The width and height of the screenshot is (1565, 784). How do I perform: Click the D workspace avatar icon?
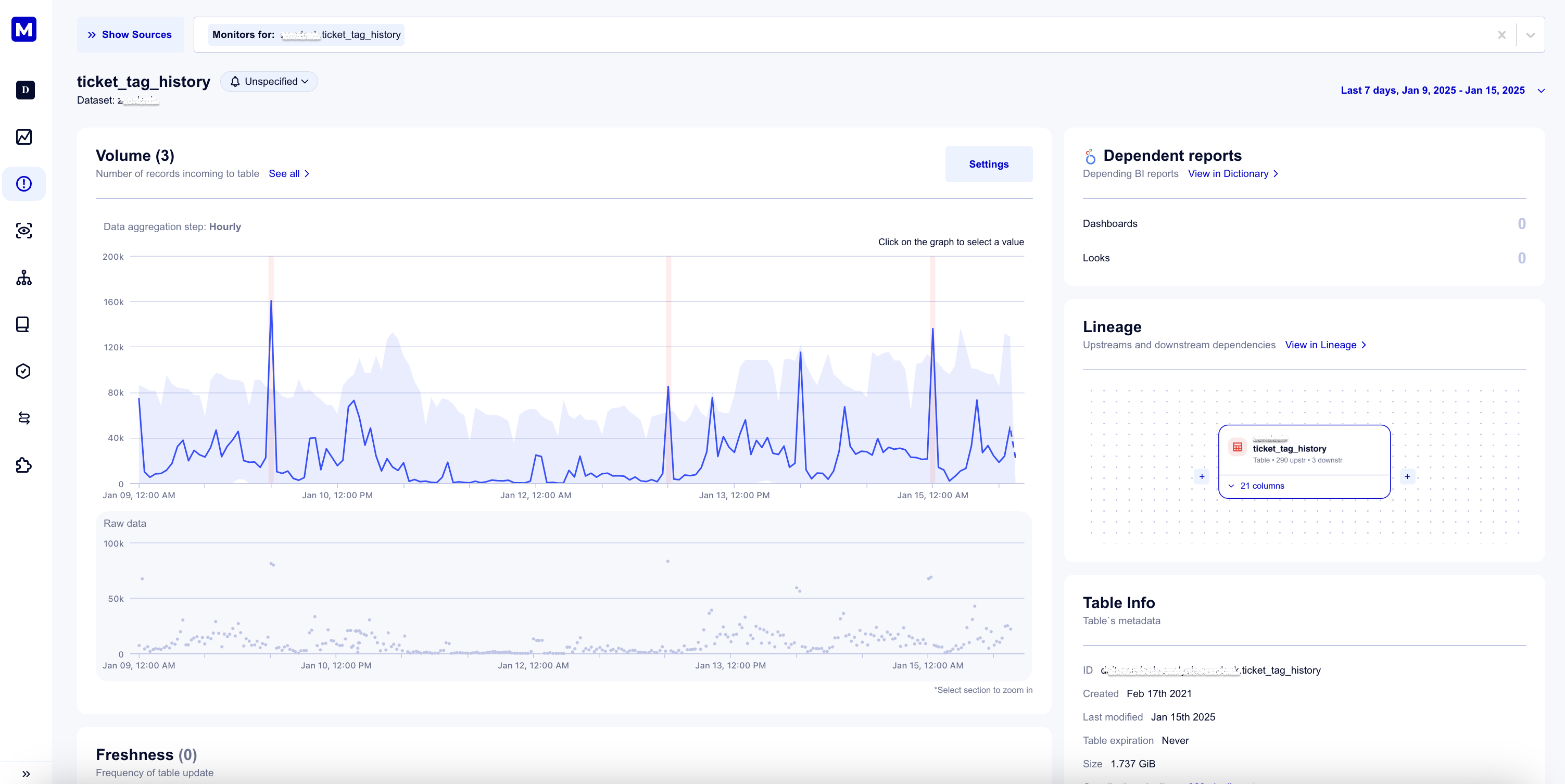[25, 90]
